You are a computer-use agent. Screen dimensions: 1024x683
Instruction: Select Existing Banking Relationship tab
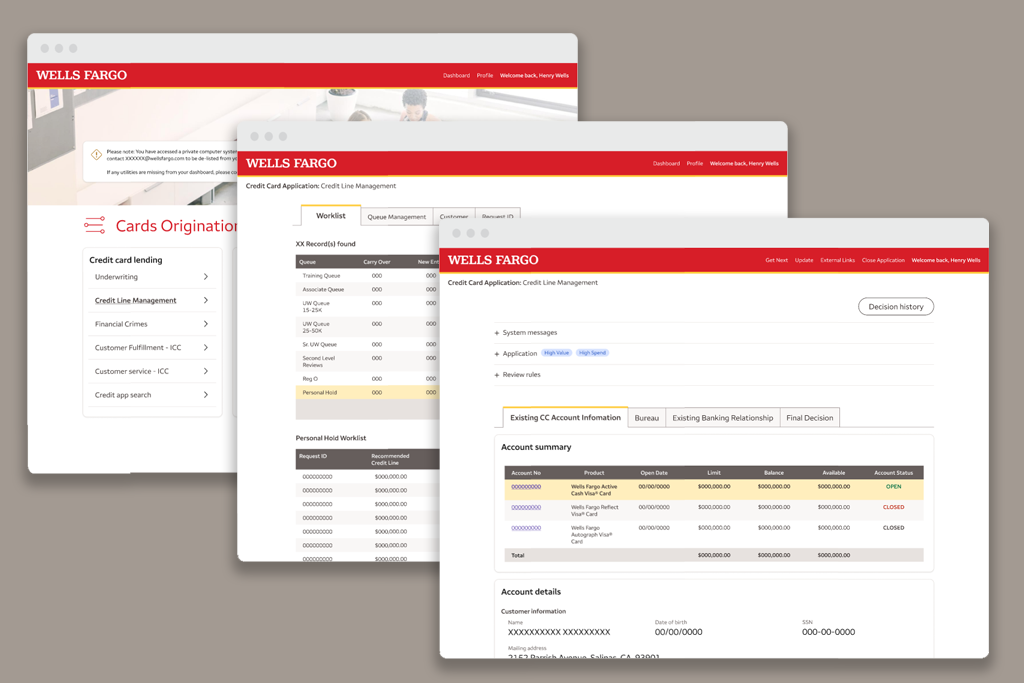pyautogui.click(x=722, y=418)
